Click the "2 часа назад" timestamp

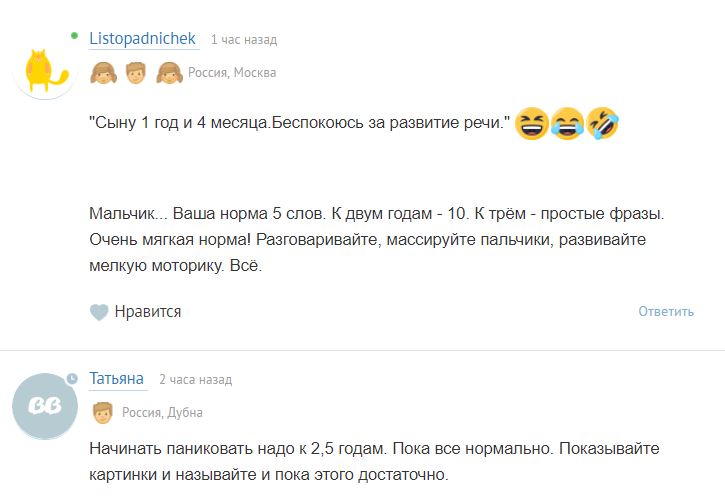click(195, 380)
